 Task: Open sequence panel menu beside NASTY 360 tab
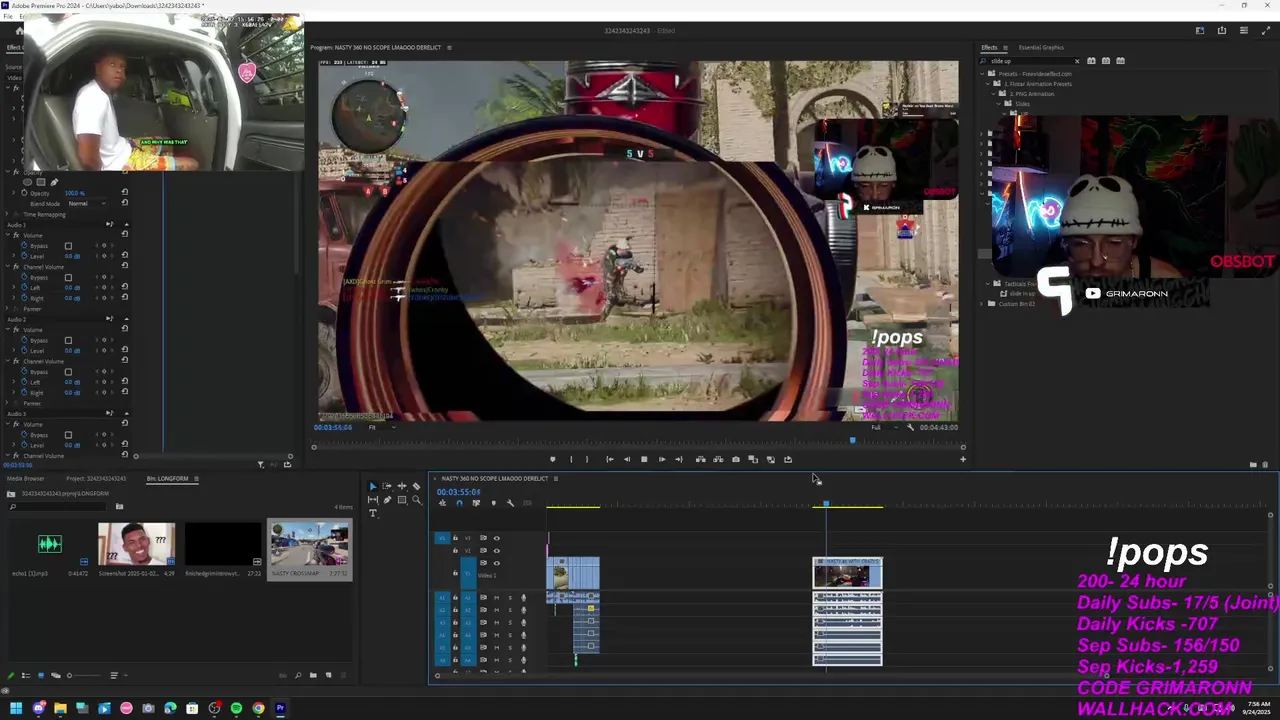(555, 478)
